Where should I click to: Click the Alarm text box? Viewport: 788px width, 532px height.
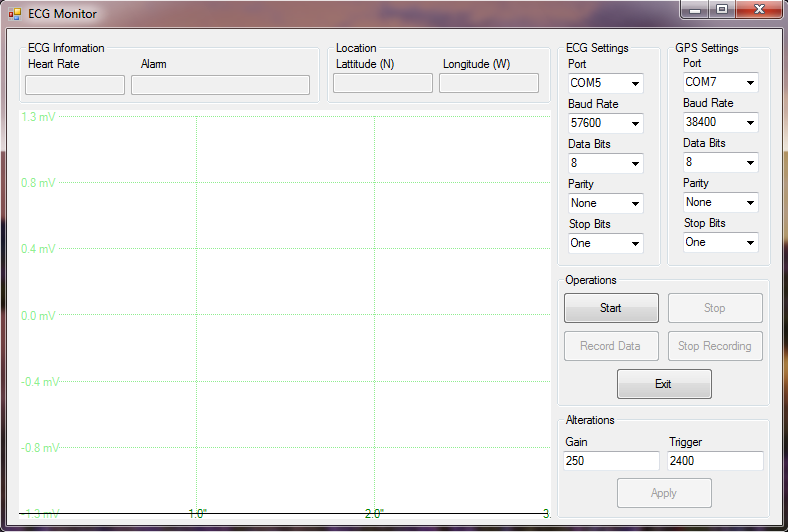(x=220, y=85)
